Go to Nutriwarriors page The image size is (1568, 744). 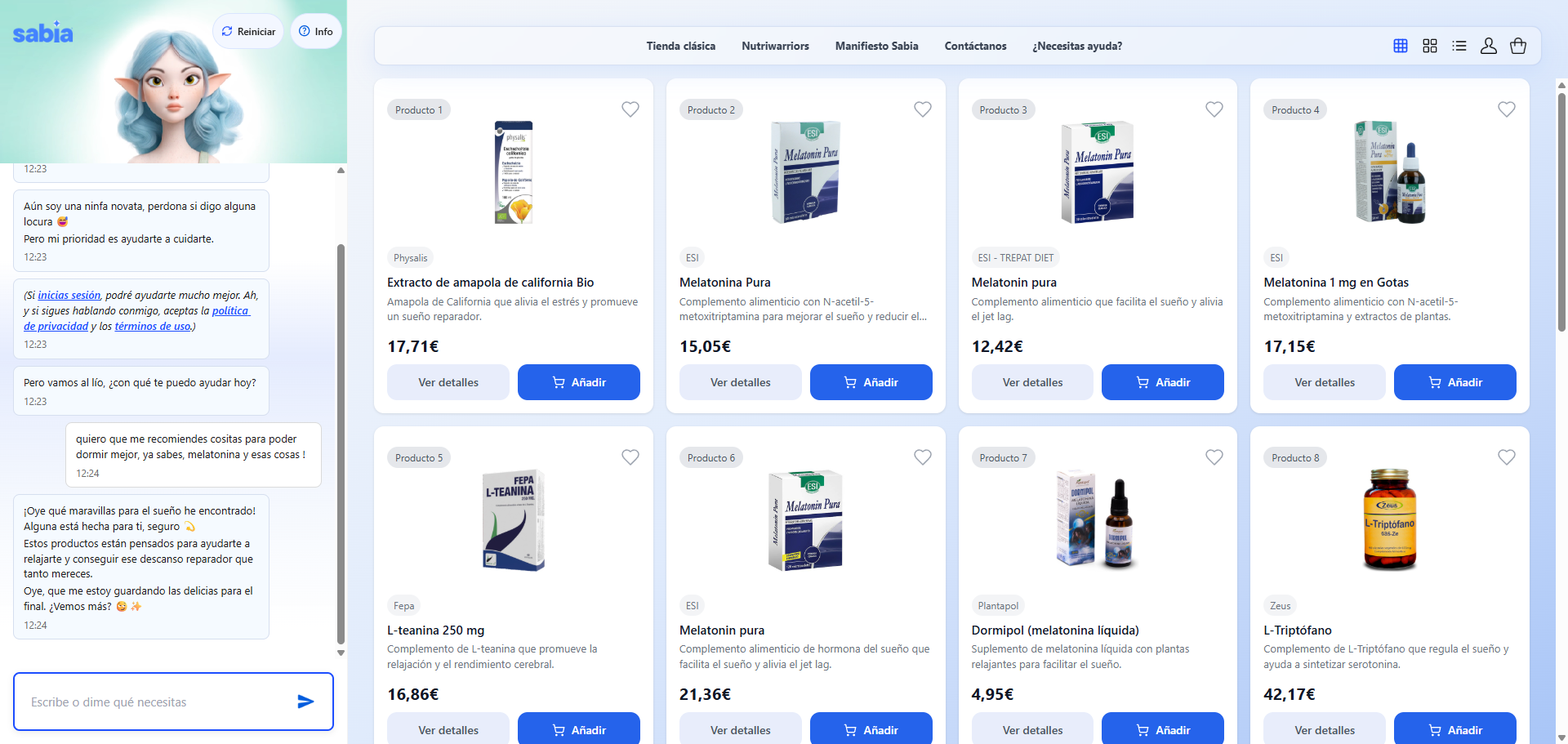click(x=775, y=47)
